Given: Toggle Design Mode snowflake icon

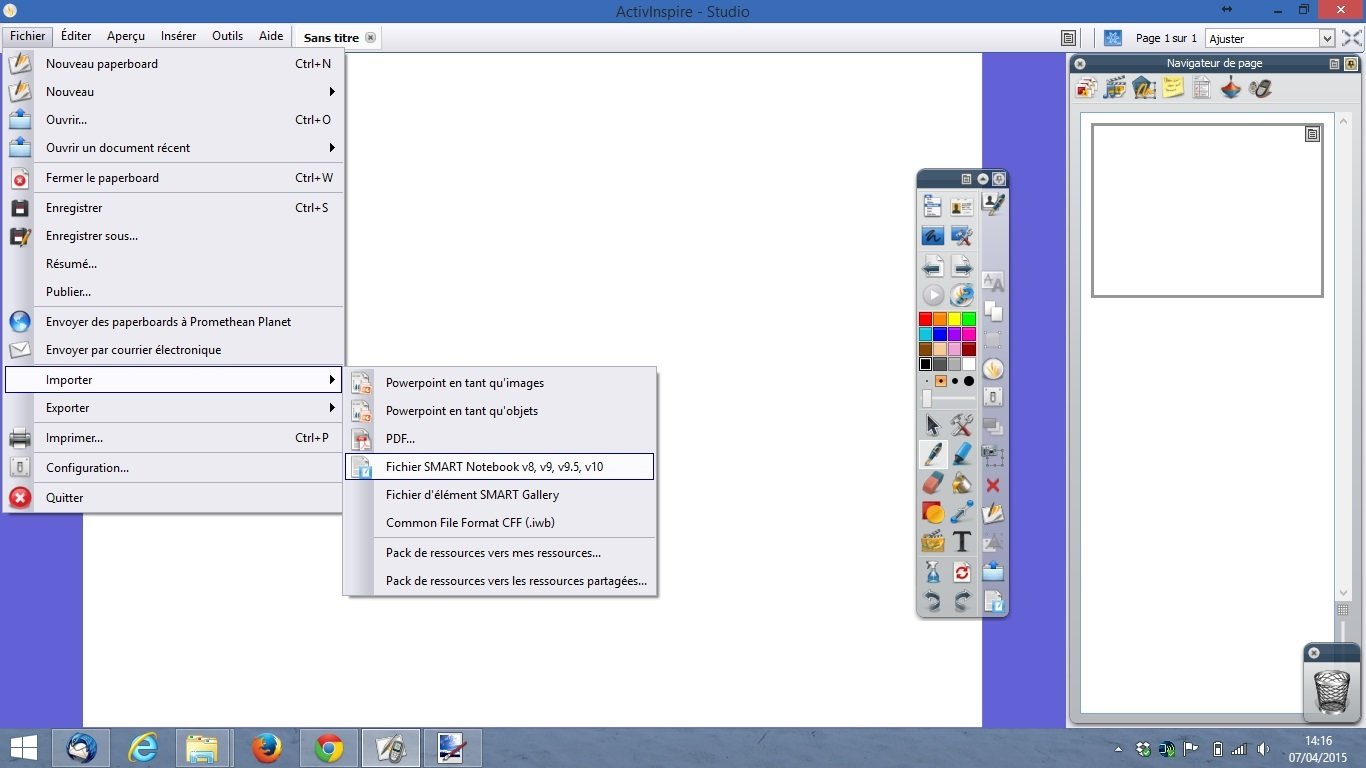Looking at the screenshot, I should pos(1113,38).
